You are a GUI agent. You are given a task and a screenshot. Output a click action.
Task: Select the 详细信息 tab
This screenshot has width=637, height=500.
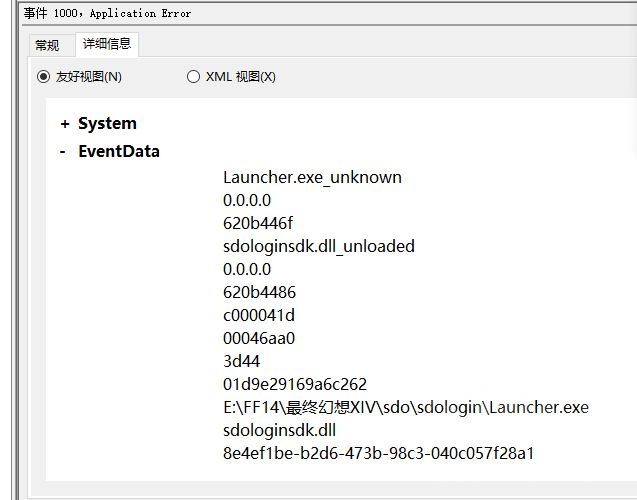tap(105, 44)
